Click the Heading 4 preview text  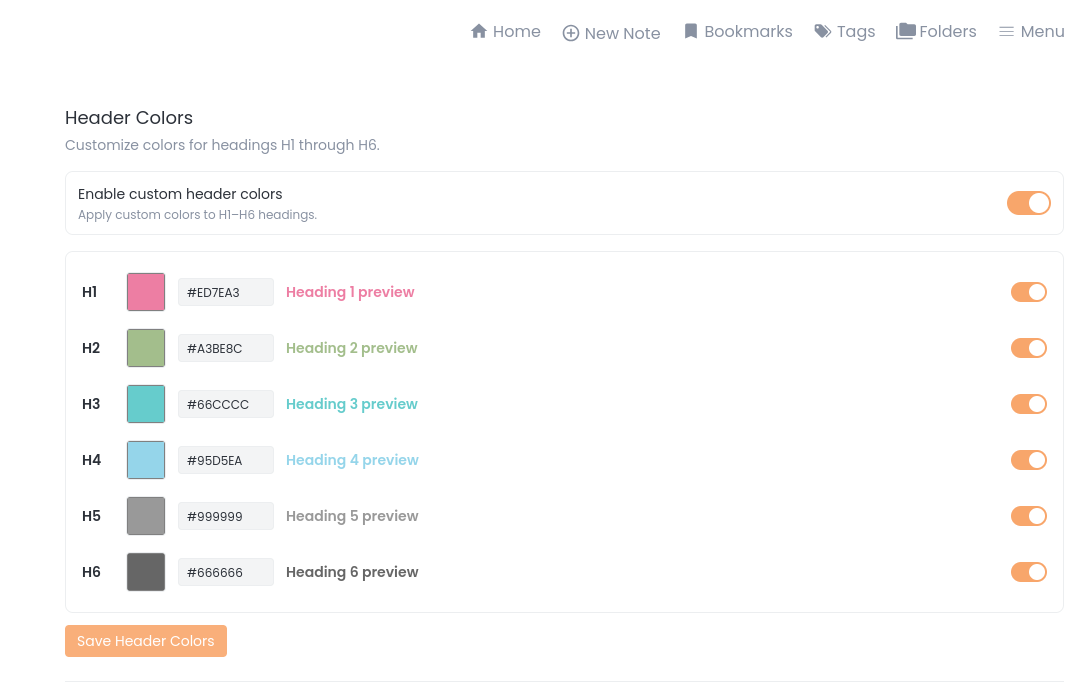point(352,460)
